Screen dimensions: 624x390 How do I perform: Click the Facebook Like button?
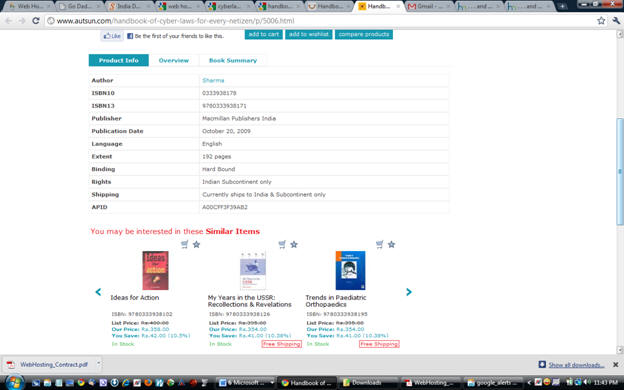click(112, 36)
